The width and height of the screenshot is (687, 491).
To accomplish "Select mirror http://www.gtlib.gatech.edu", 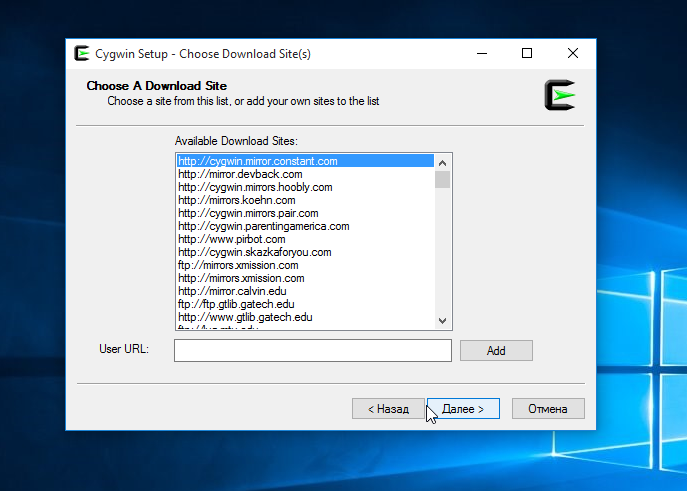I will [305, 317].
